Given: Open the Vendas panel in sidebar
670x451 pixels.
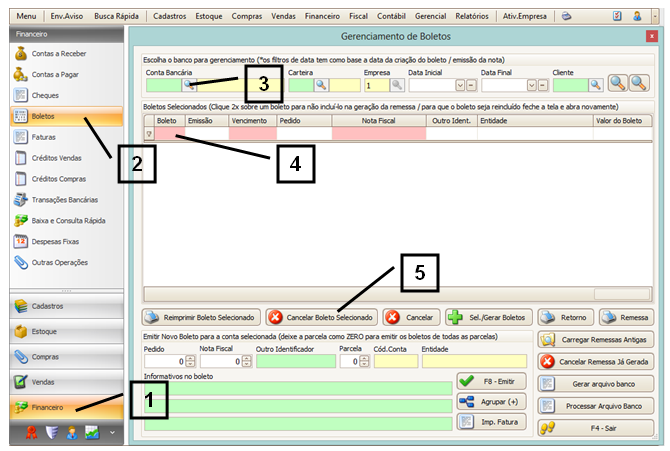Looking at the screenshot, I should tap(66, 382).
